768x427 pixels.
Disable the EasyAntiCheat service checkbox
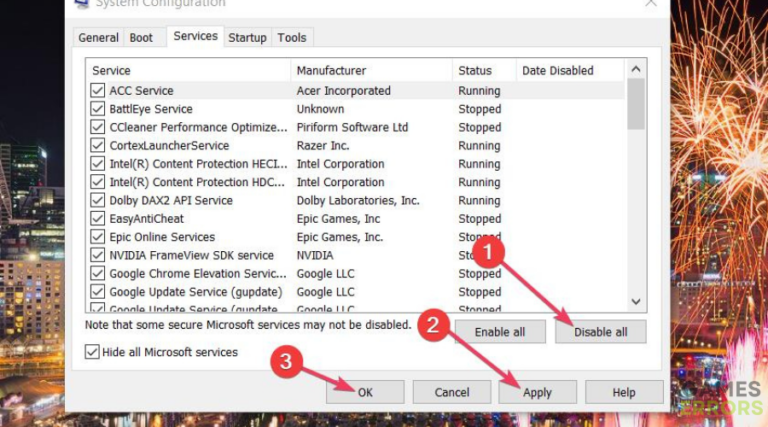pos(98,219)
